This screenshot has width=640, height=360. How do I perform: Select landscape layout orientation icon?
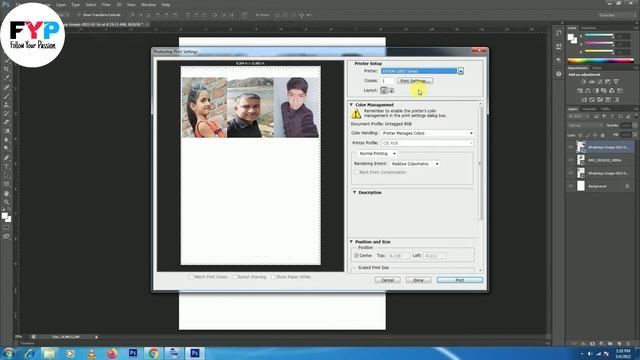coord(391,90)
